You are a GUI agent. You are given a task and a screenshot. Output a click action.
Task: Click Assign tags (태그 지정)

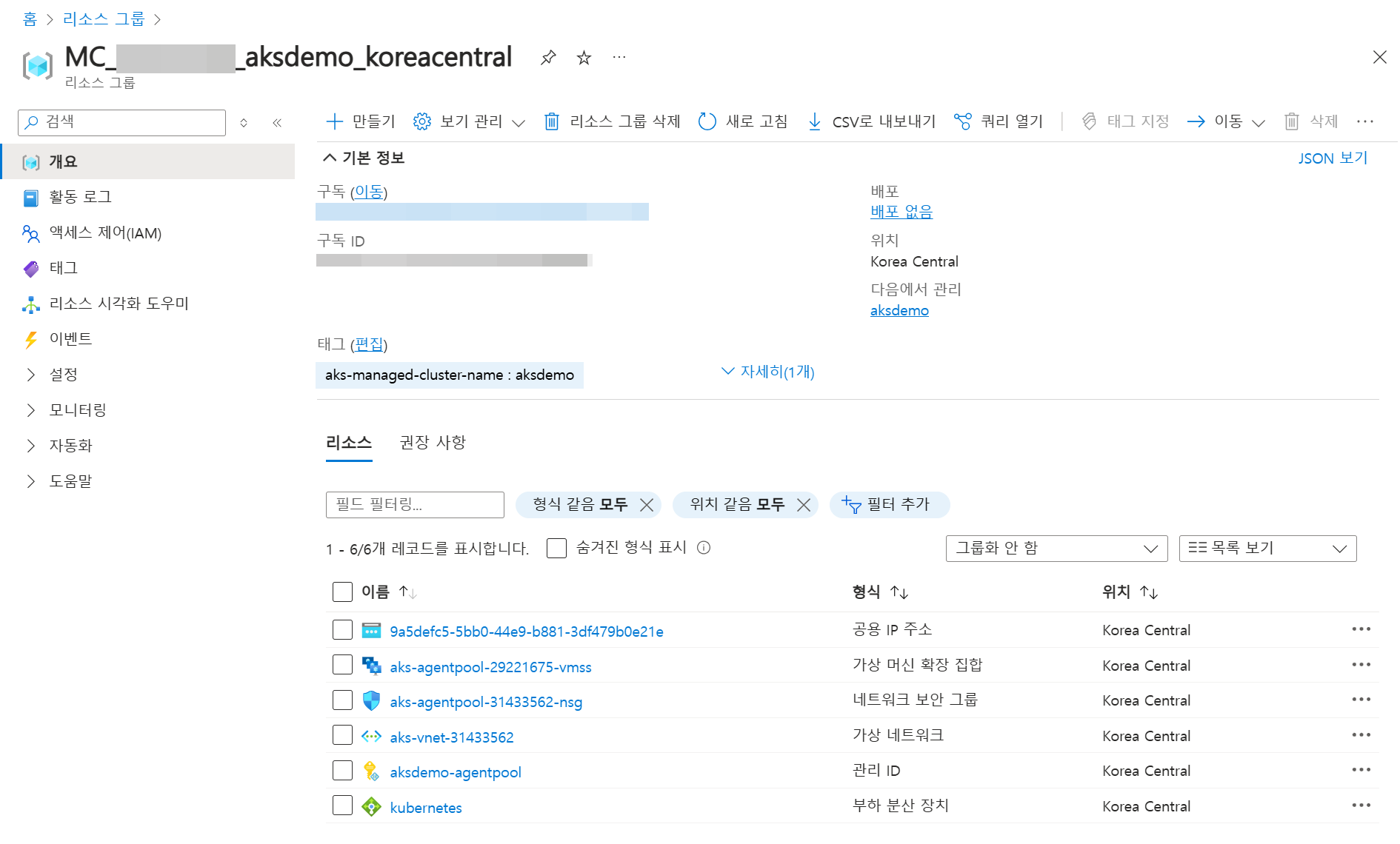point(1125,121)
